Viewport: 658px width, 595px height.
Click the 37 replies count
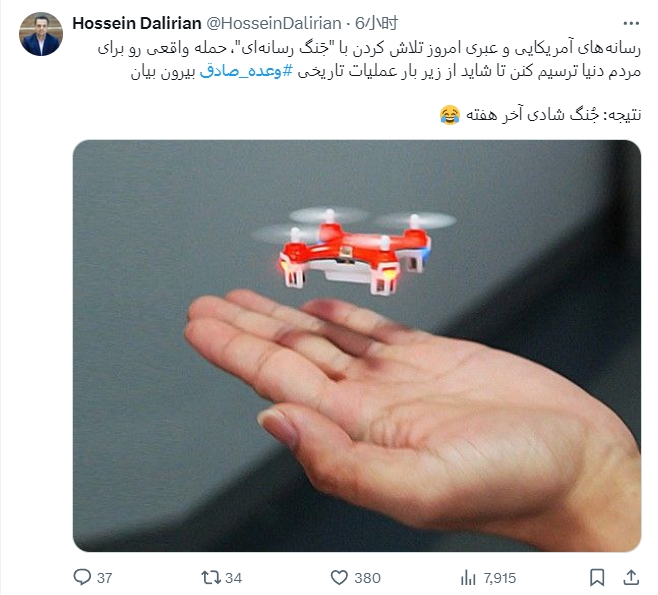104,578
